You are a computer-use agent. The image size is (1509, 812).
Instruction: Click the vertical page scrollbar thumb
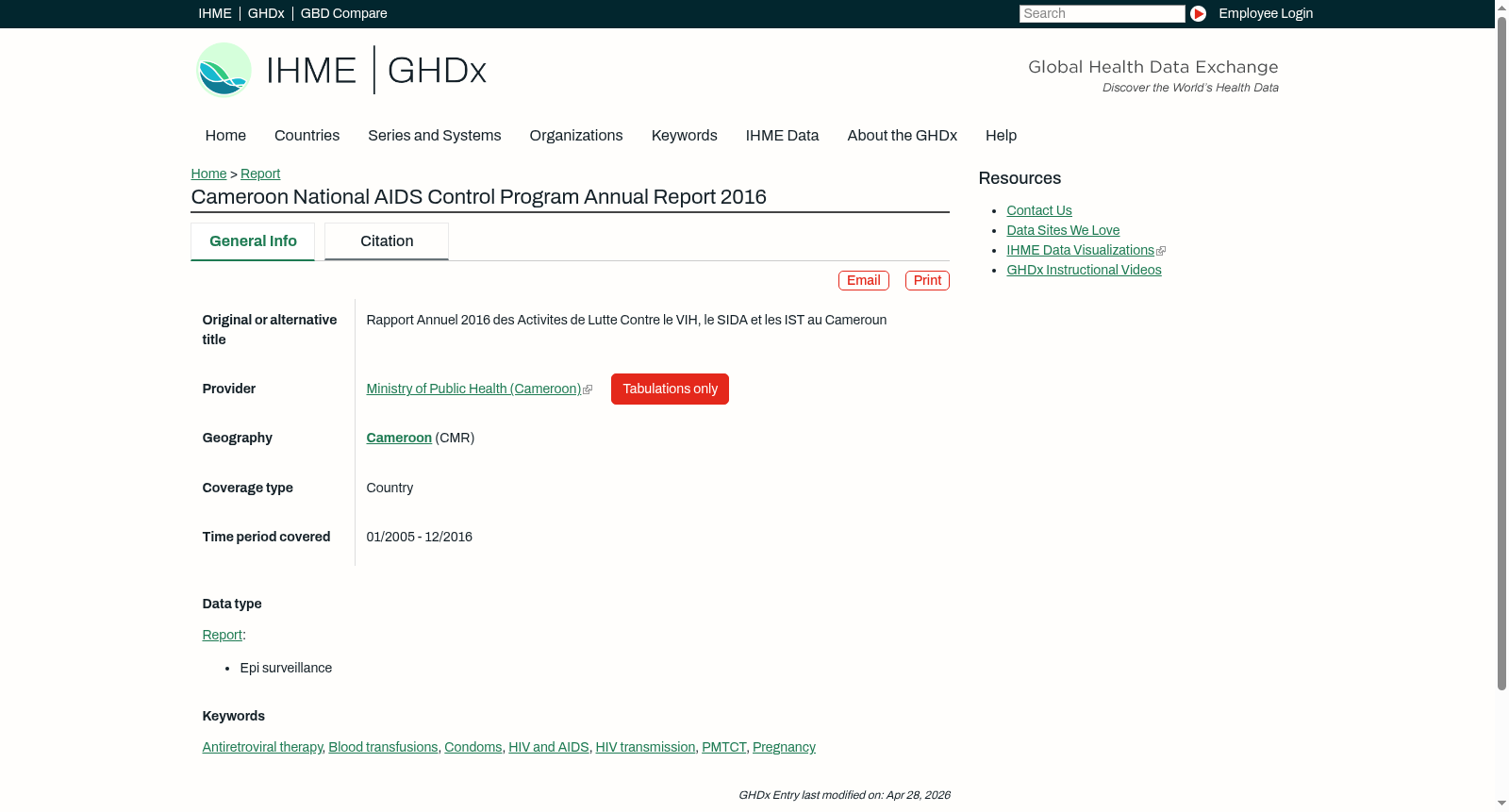[1501, 354]
